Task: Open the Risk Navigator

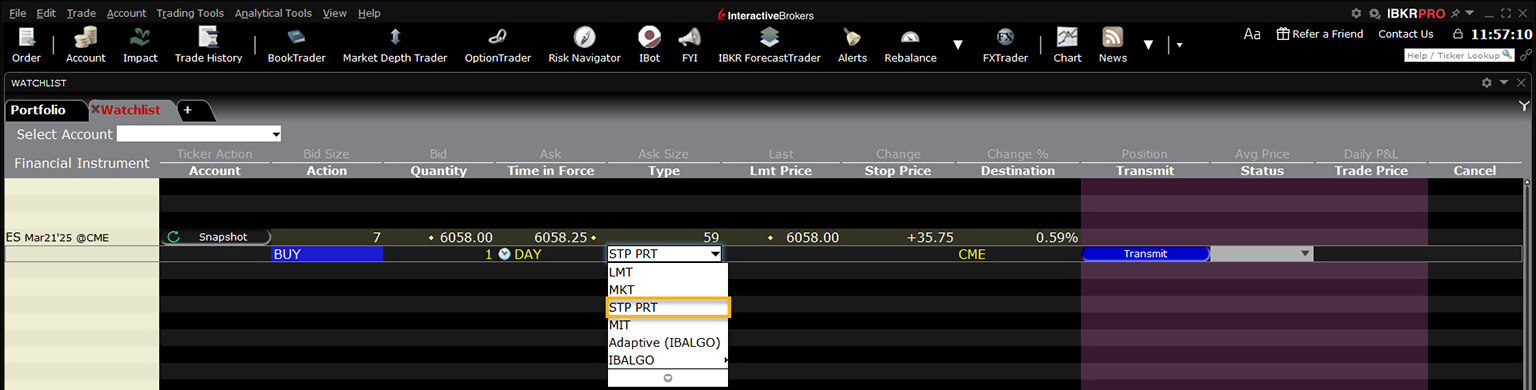Action: point(584,46)
